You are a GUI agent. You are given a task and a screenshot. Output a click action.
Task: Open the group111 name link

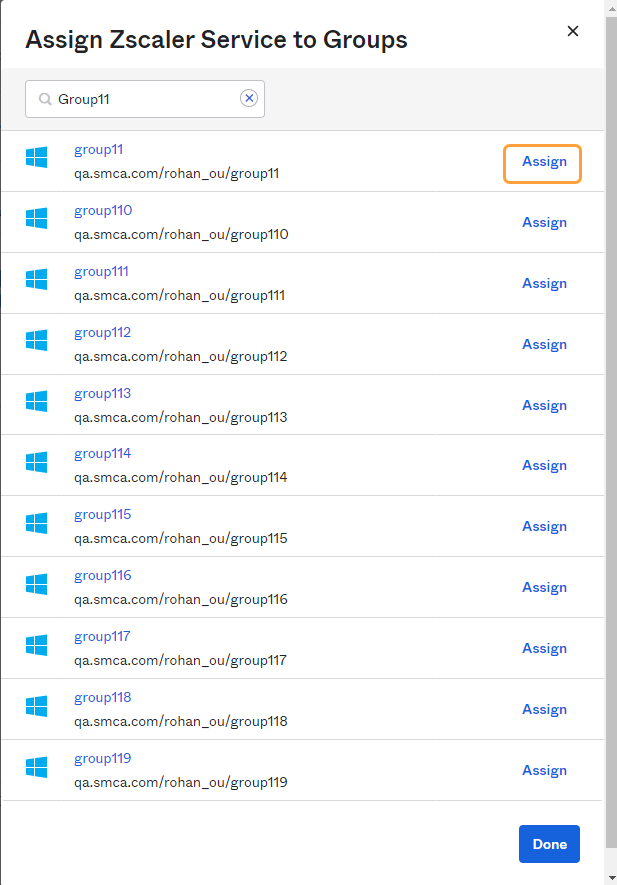pos(101,272)
